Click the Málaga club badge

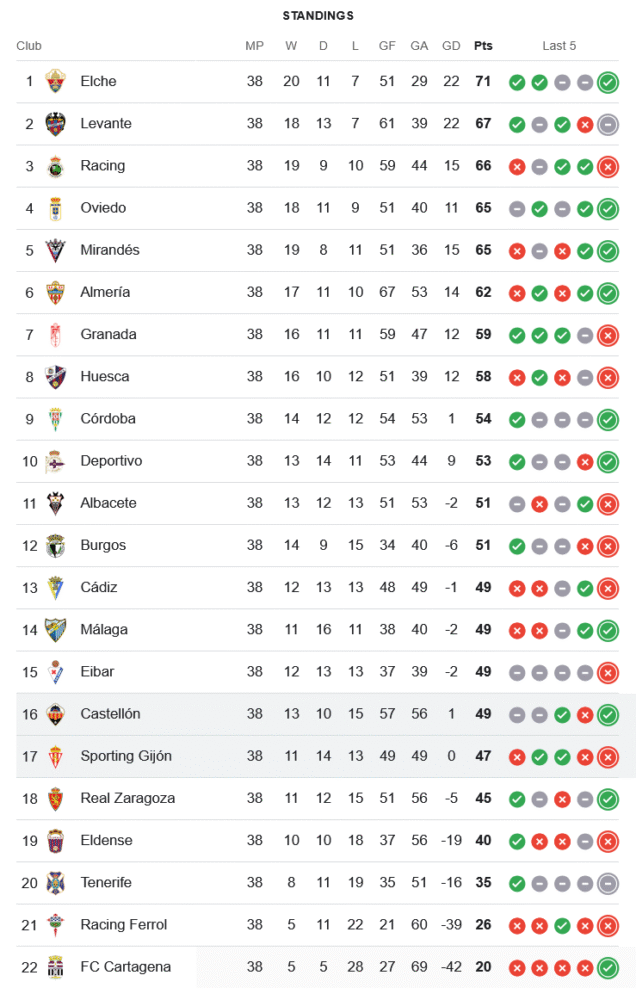click(x=56, y=630)
